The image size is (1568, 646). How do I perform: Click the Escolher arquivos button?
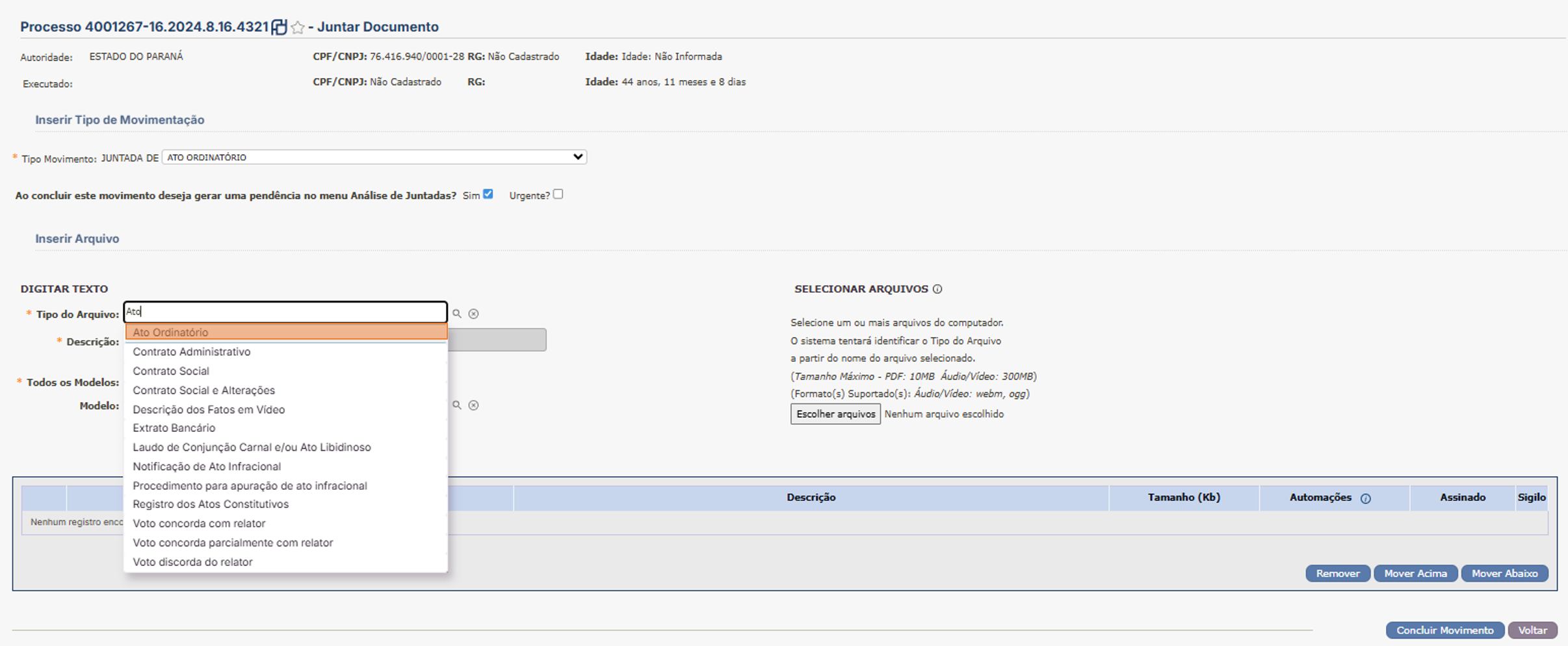point(835,414)
